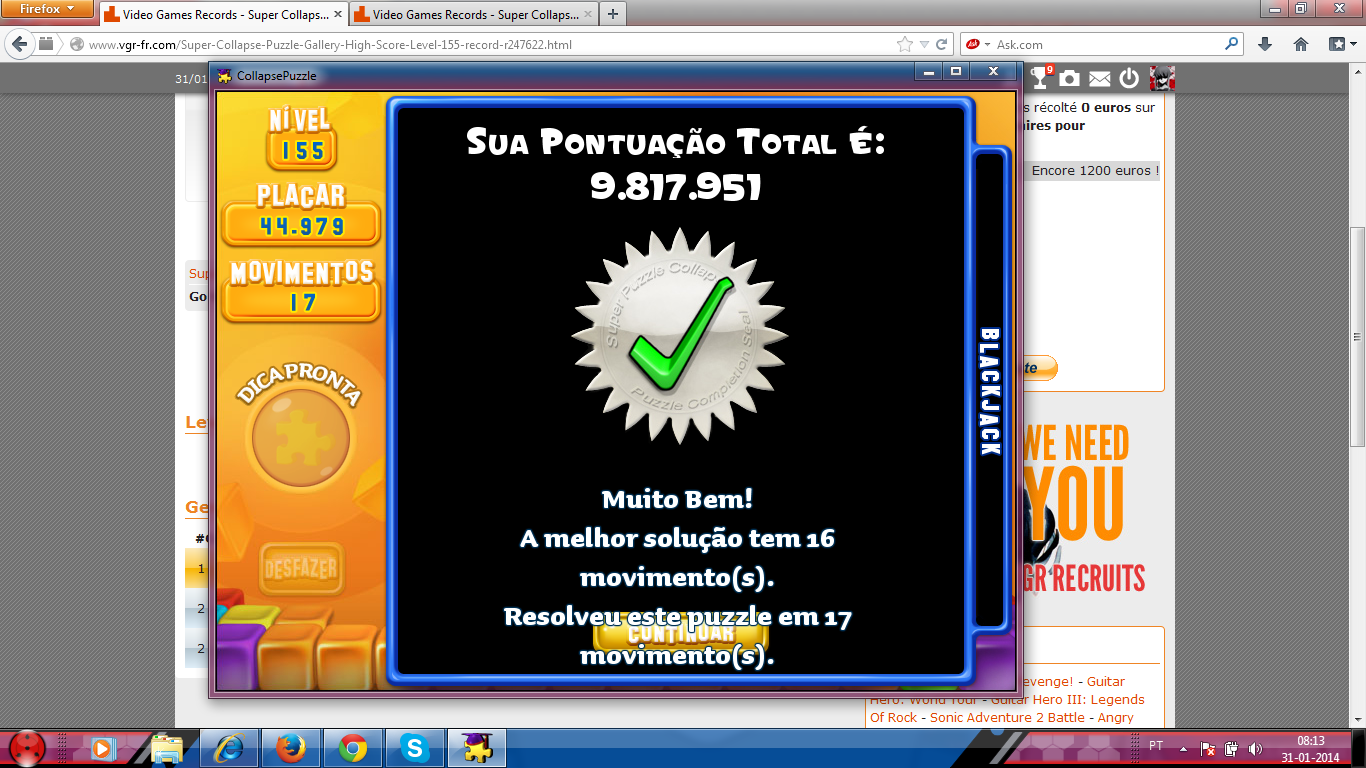Open the Firefox menu dropdown
Viewport: 1366px width, 768px height.
click(x=48, y=9)
